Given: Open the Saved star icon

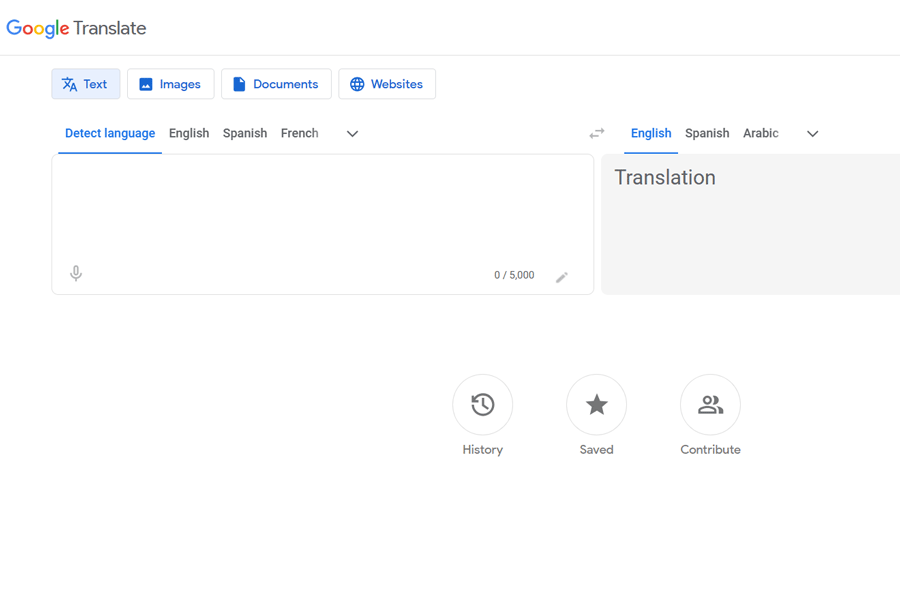Looking at the screenshot, I should coord(596,404).
